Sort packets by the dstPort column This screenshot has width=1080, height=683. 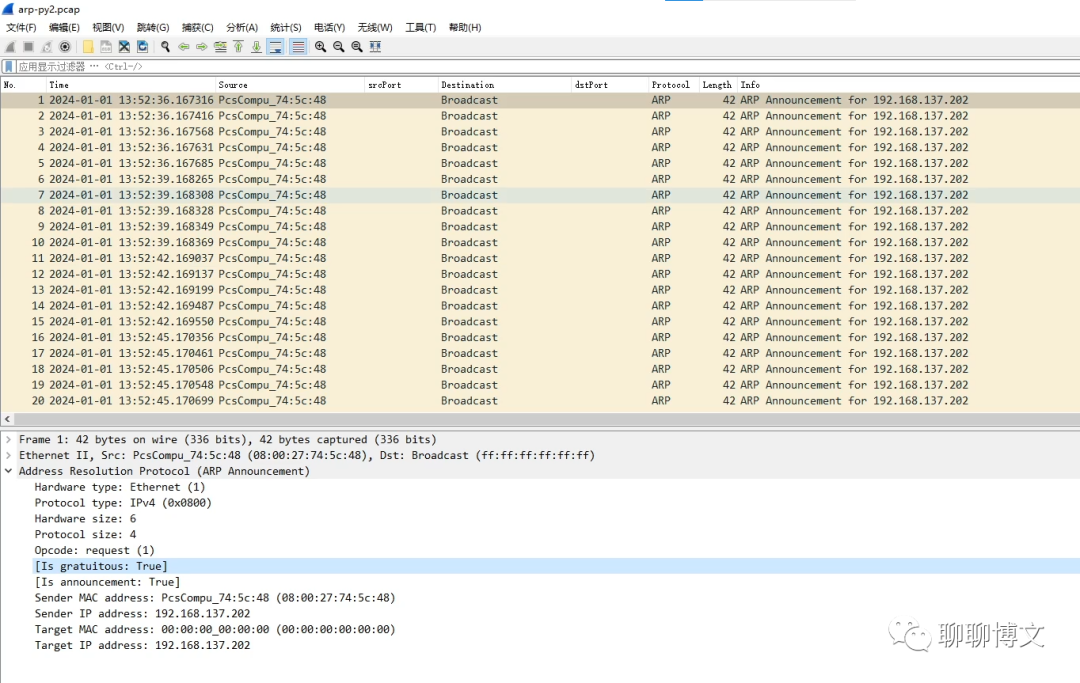pos(610,85)
